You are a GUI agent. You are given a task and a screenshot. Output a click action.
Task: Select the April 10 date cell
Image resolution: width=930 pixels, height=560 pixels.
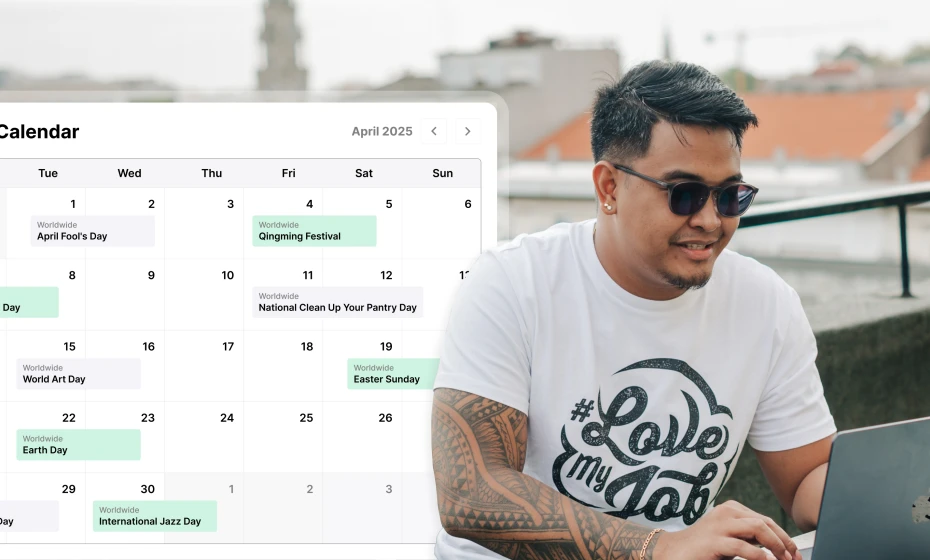click(205, 295)
